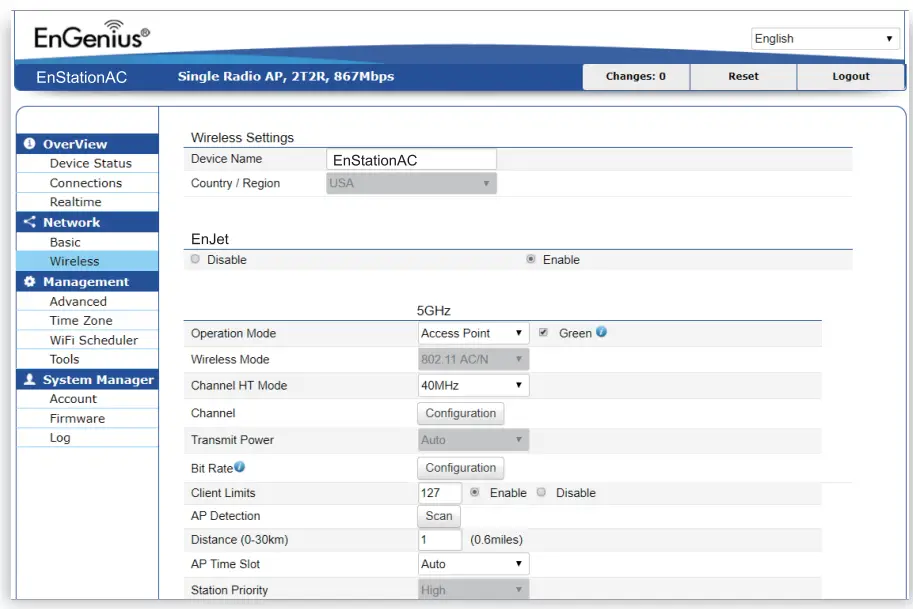
Task: Open the AP Time Slot dropdown
Action: coord(473,564)
